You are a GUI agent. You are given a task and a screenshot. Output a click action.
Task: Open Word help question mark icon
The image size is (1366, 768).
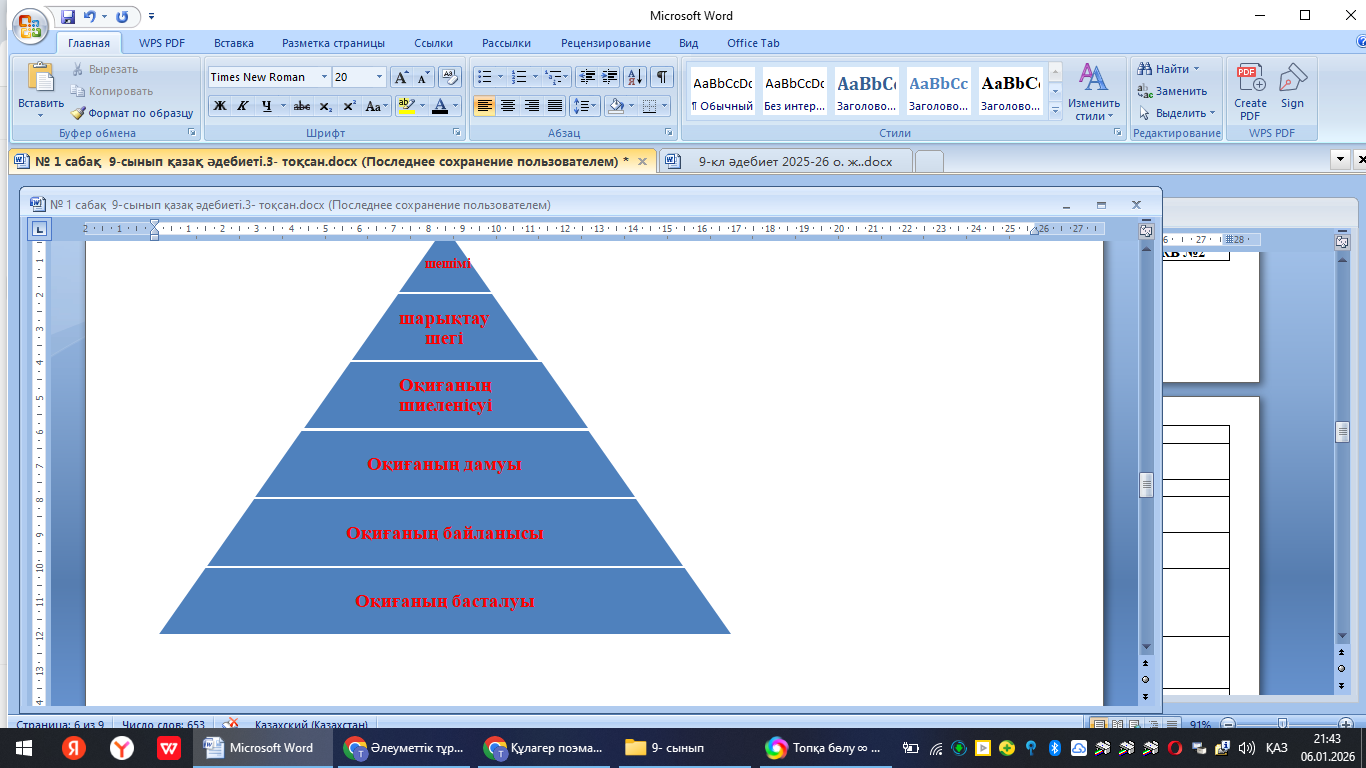pyautogui.click(x=1359, y=43)
